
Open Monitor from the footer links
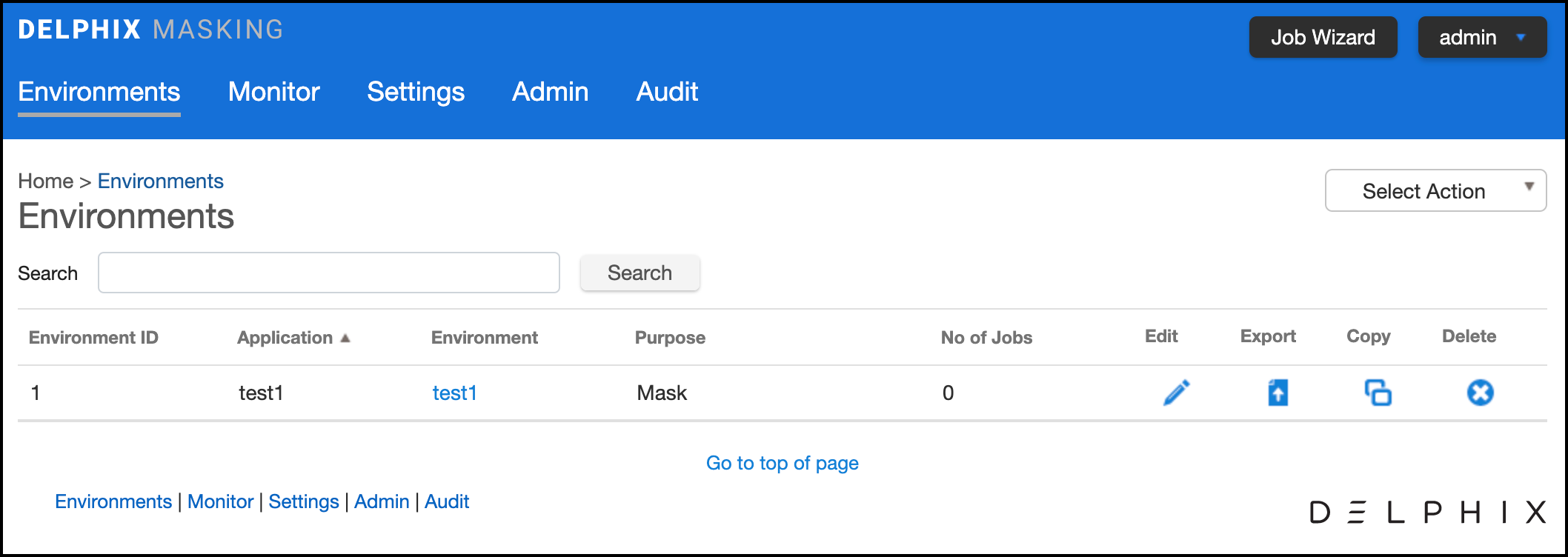pyautogui.click(x=220, y=501)
